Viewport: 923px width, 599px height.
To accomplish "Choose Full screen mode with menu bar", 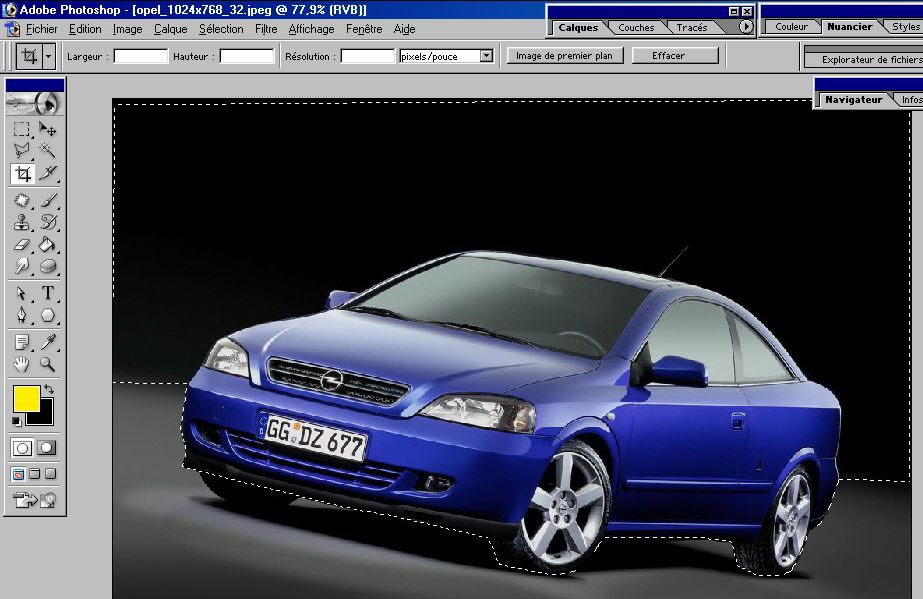I will point(35,474).
